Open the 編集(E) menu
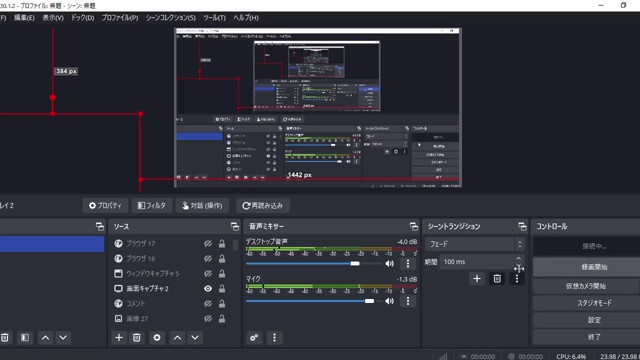 (24, 18)
